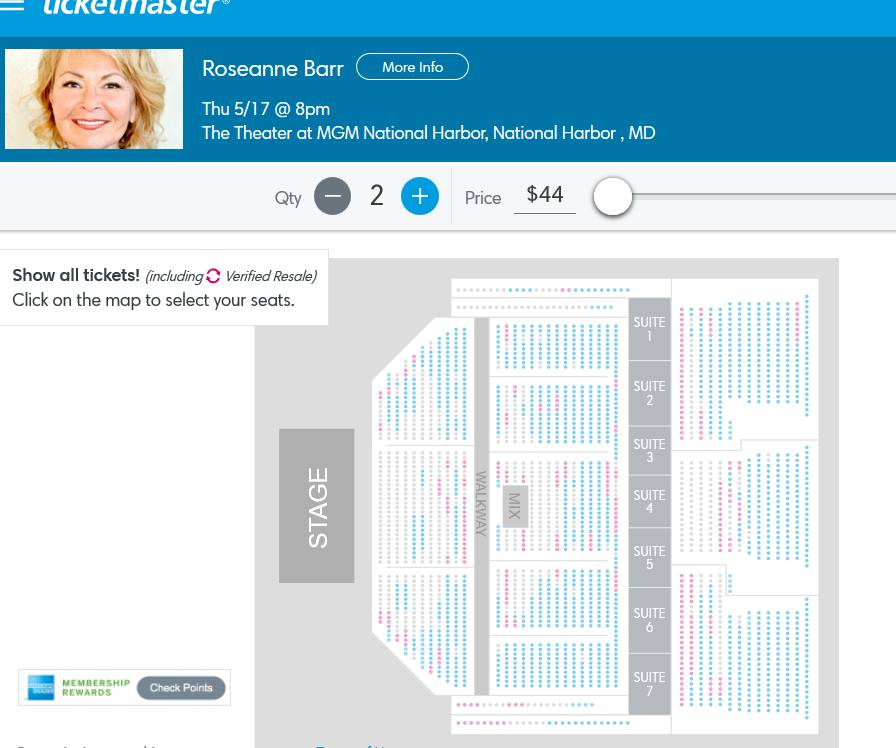Increase ticket quantity with plus button

(420, 196)
